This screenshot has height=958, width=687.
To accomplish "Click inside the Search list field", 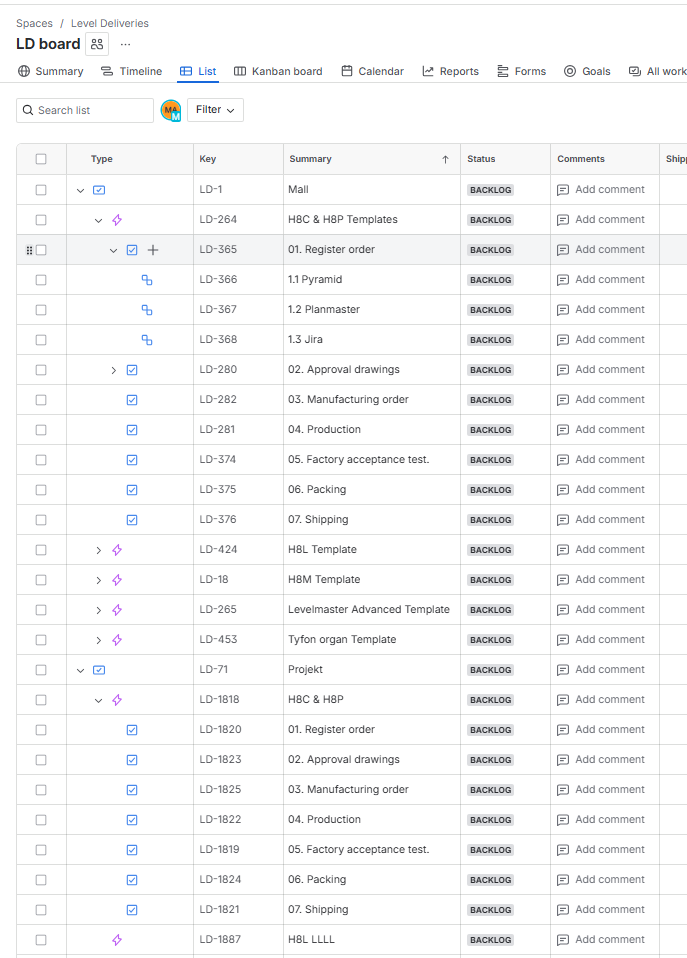I will [84, 110].
